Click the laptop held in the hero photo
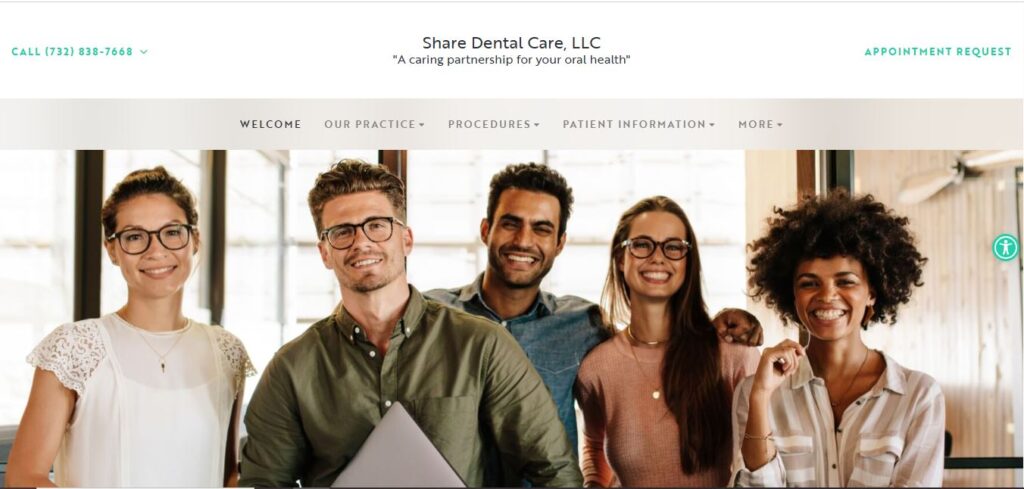Screen dimensions: 1024x489 click(x=398, y=447)
